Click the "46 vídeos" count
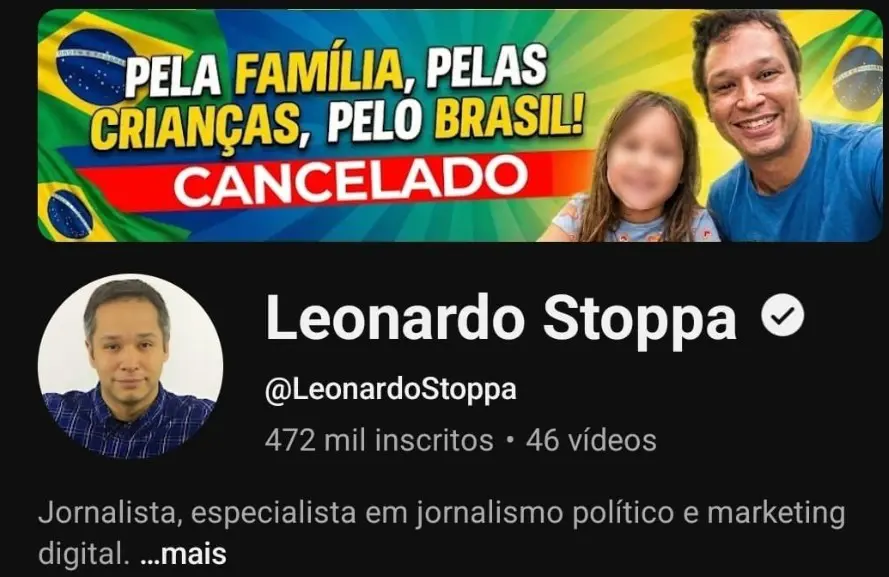This screenshot has width=889, height=577. pos(591,440)
